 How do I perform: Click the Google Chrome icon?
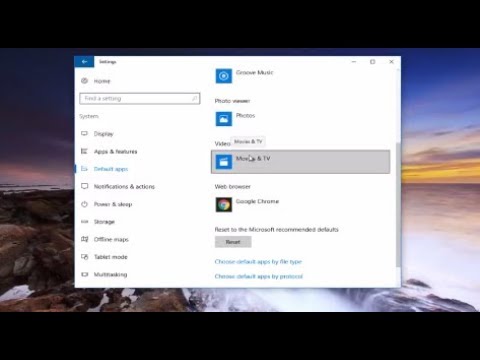(x=224, y=205)
